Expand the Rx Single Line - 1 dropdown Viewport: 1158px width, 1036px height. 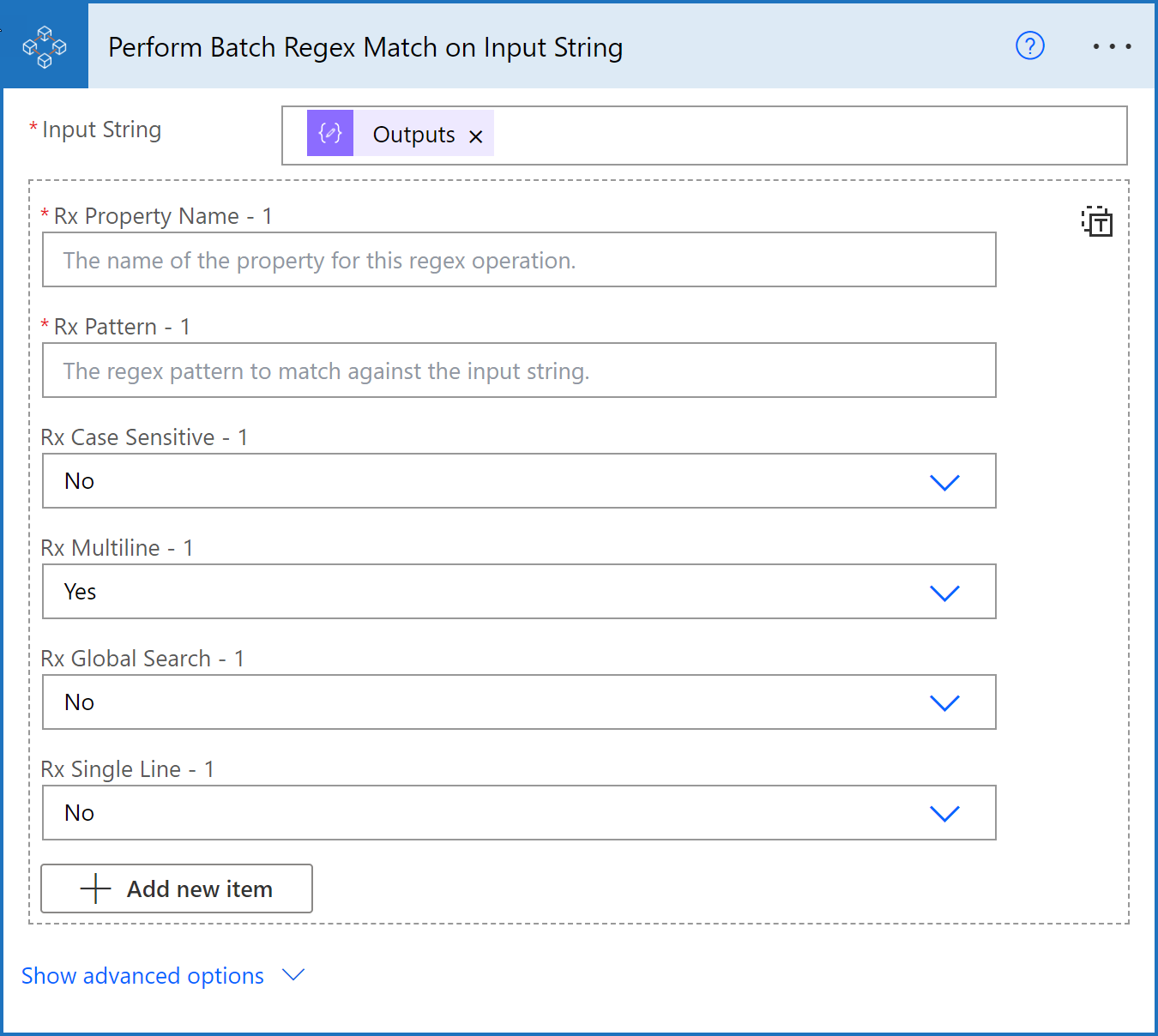click(x=519, y=813)
